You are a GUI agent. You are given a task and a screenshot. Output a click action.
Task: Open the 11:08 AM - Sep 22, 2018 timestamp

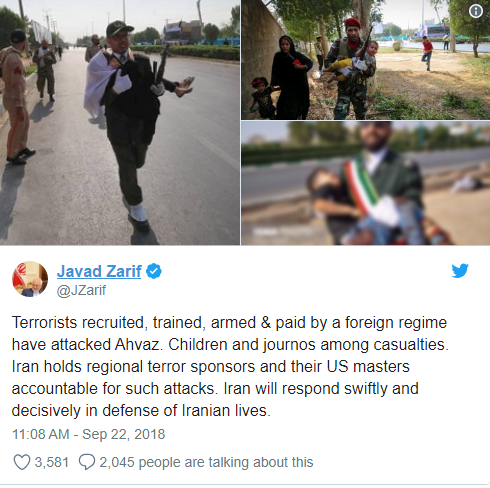[89, 434]
